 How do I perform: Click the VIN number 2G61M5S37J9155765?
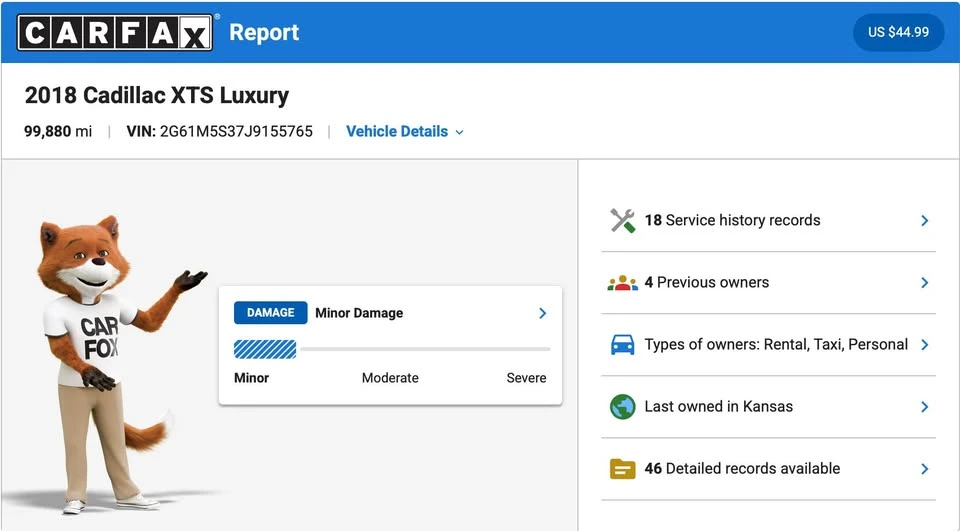point(236,131)
